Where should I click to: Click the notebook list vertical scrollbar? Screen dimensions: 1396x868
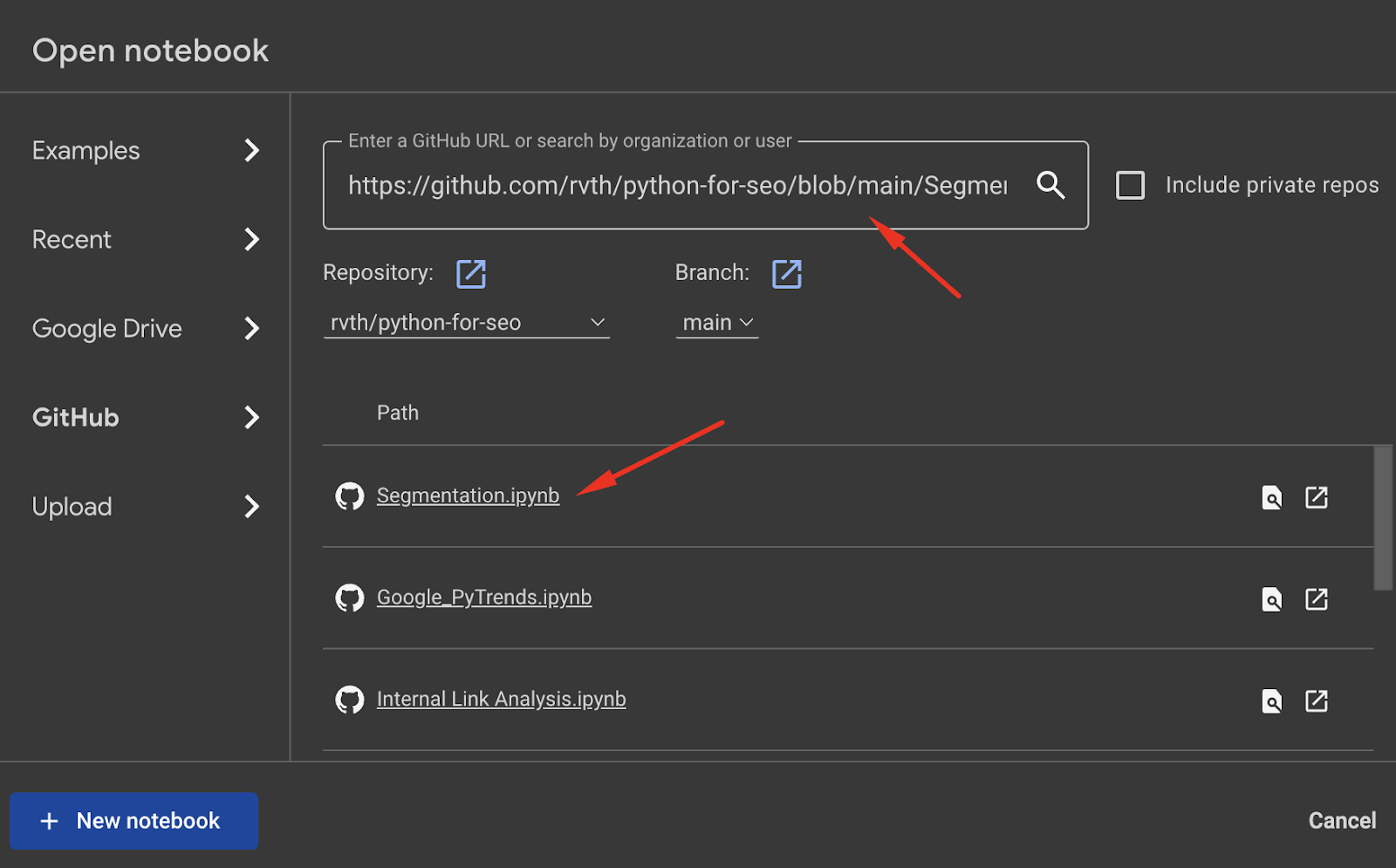(x=1383, y=518)
